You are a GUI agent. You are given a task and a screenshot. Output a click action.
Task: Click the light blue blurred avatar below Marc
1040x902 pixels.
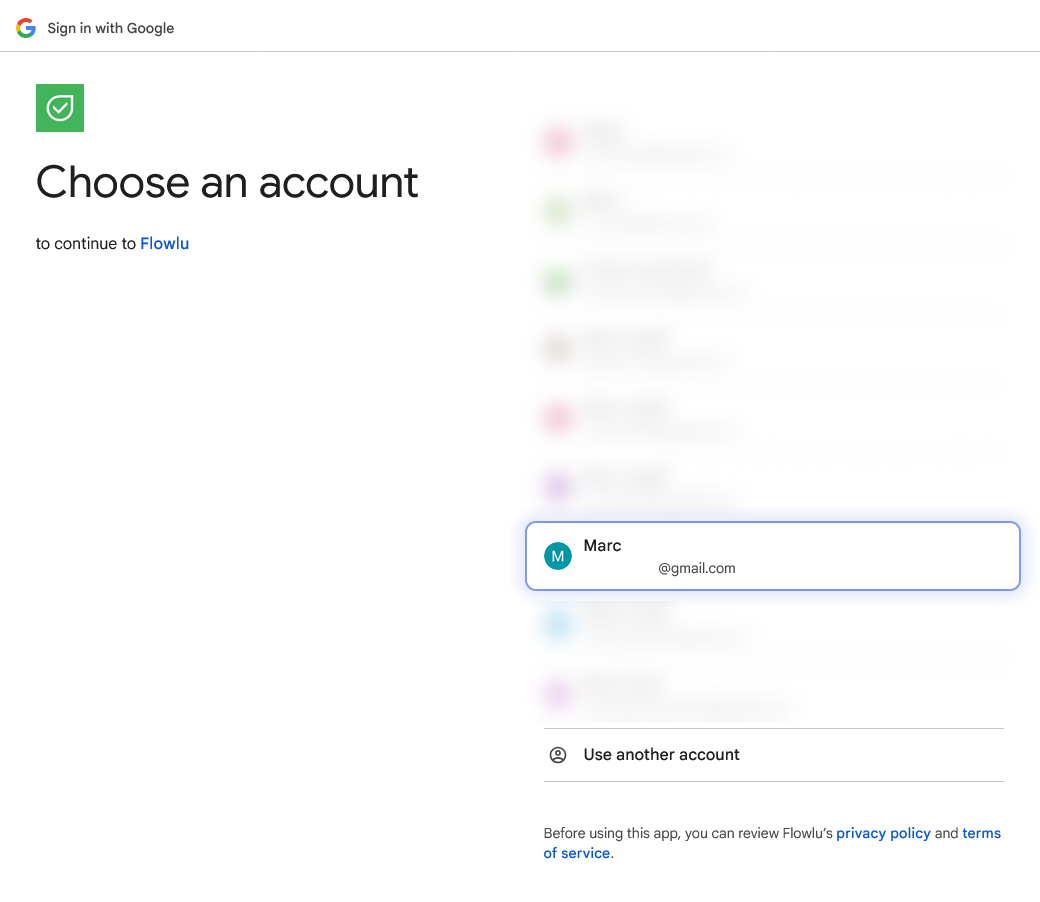[558, 625]
